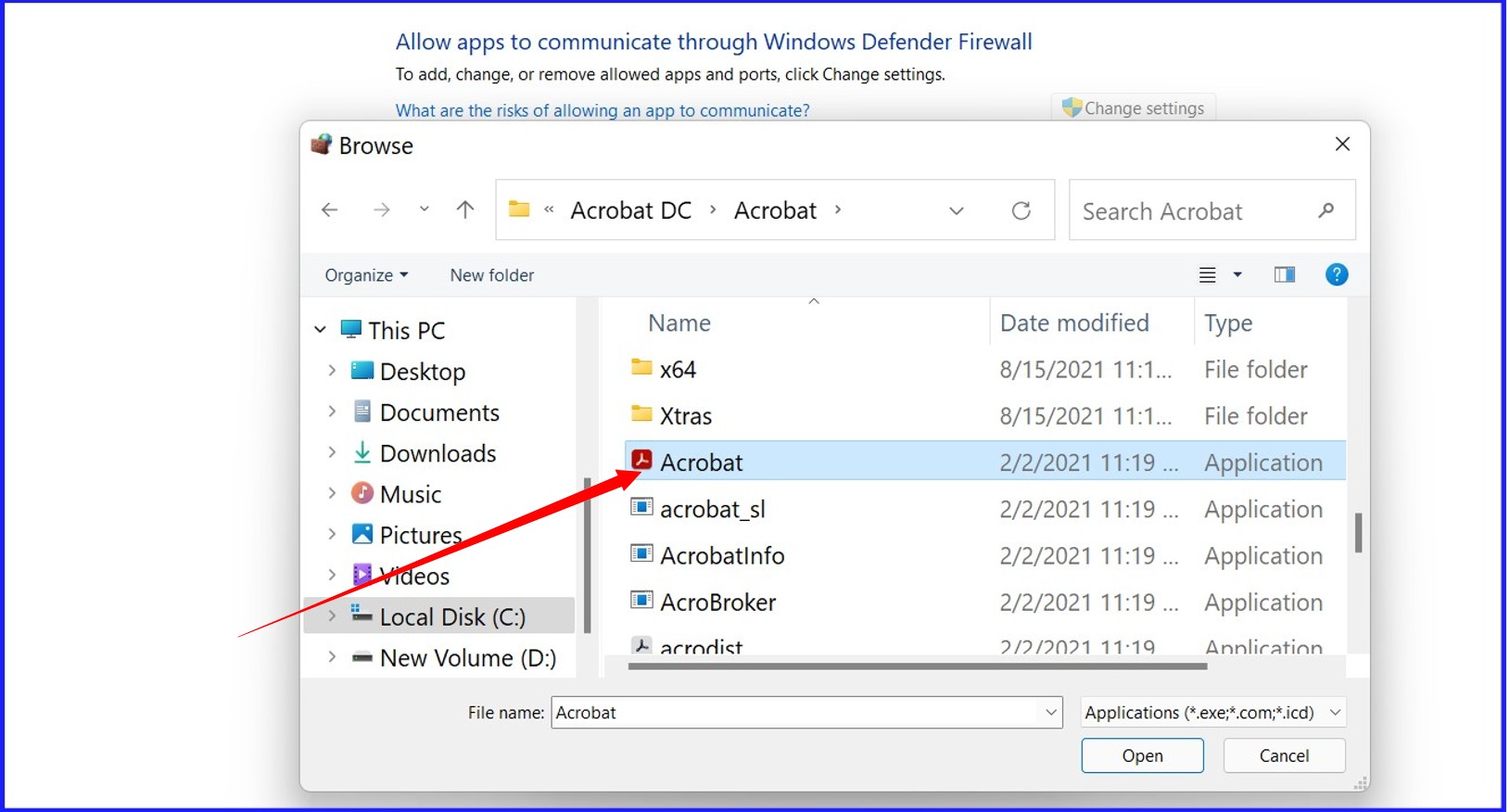1510x812 pixels.
Task: Go back using the left arrow
Action: click(x=329, y=210)
